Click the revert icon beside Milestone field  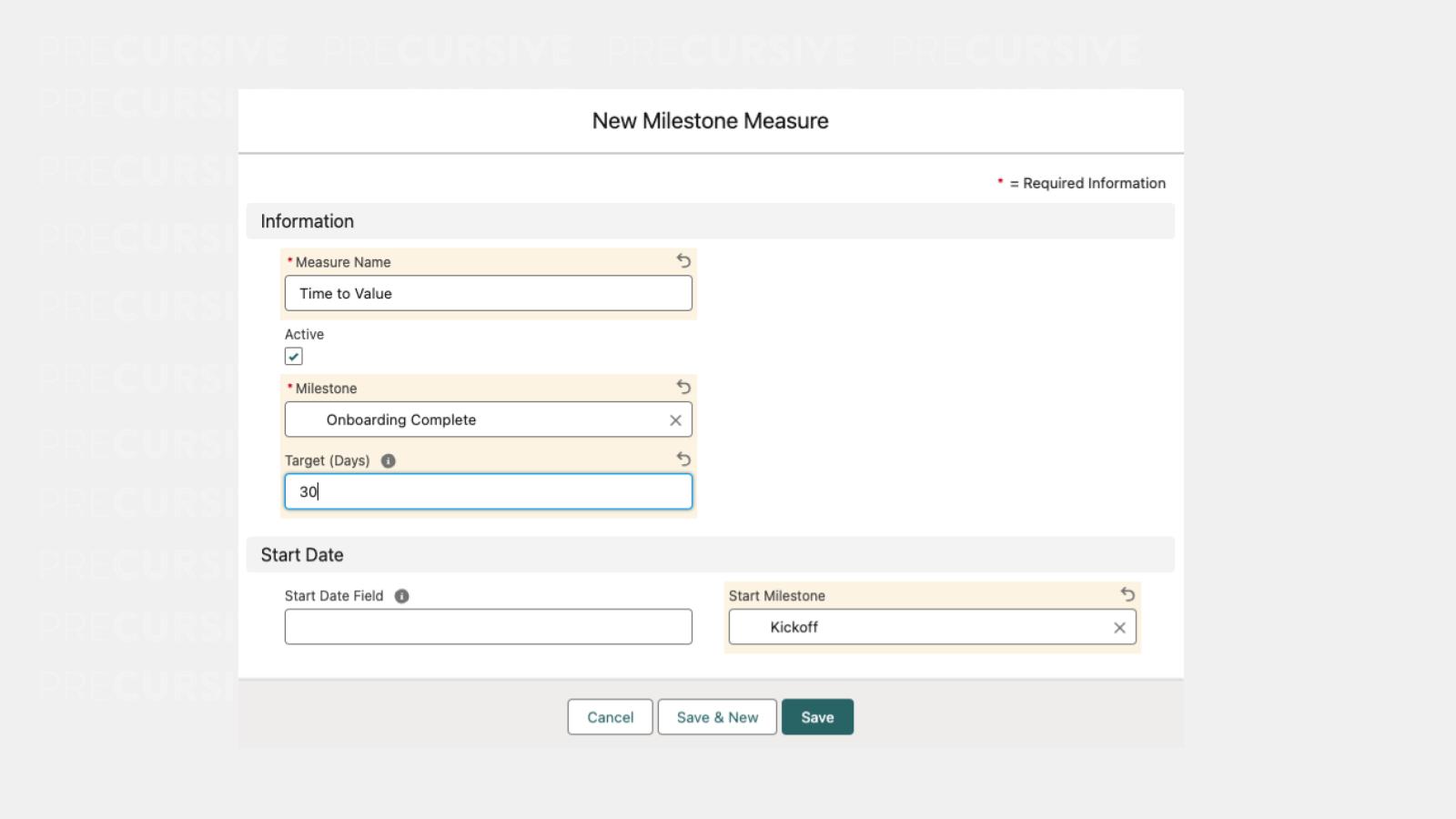[x=683, y=387]
